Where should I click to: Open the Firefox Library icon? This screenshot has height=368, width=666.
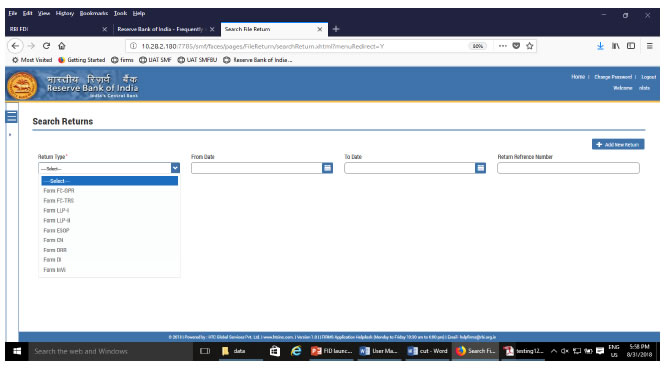point(615,46)
